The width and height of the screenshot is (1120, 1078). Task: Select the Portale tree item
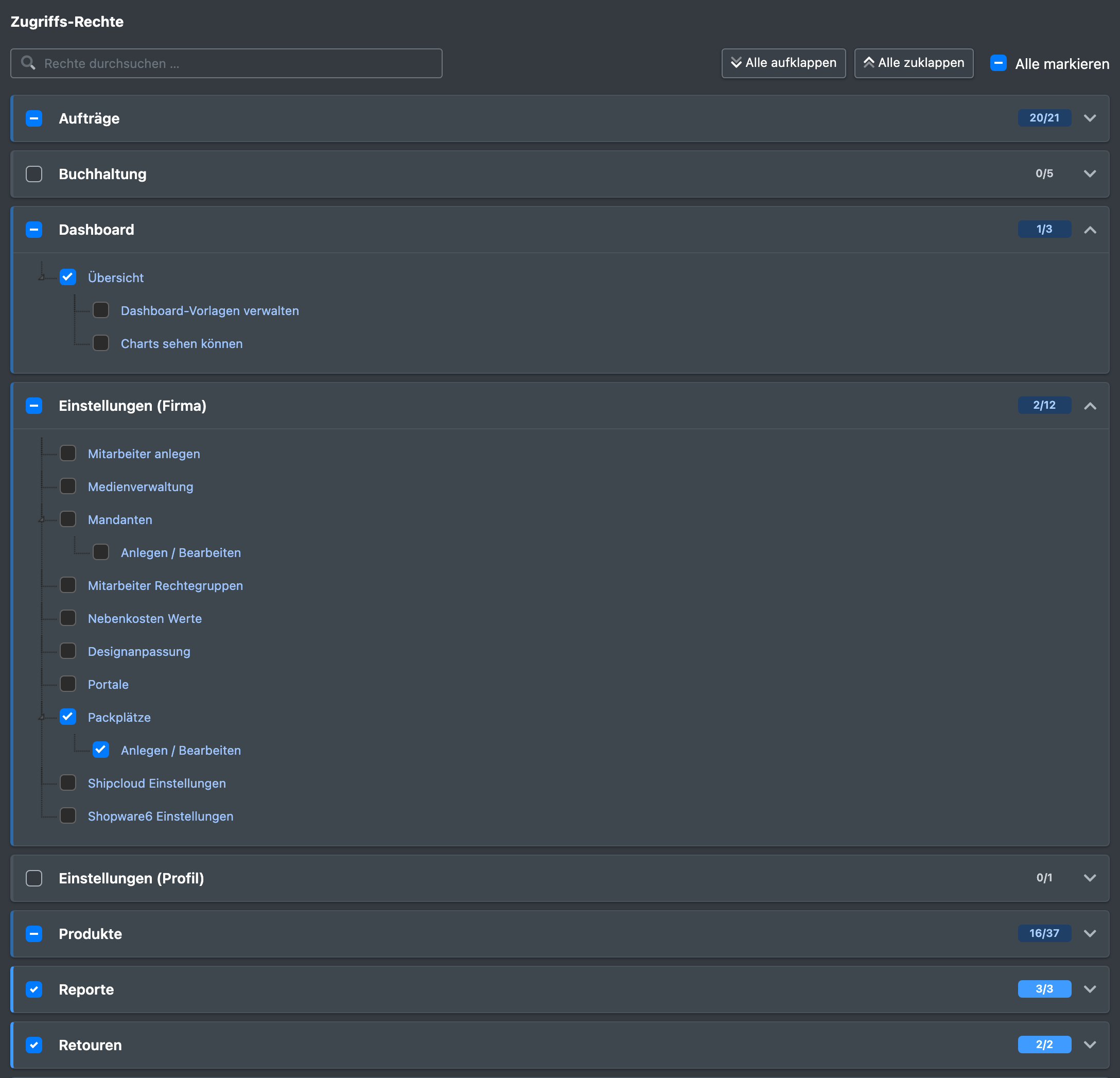click(x=108, y=685)
